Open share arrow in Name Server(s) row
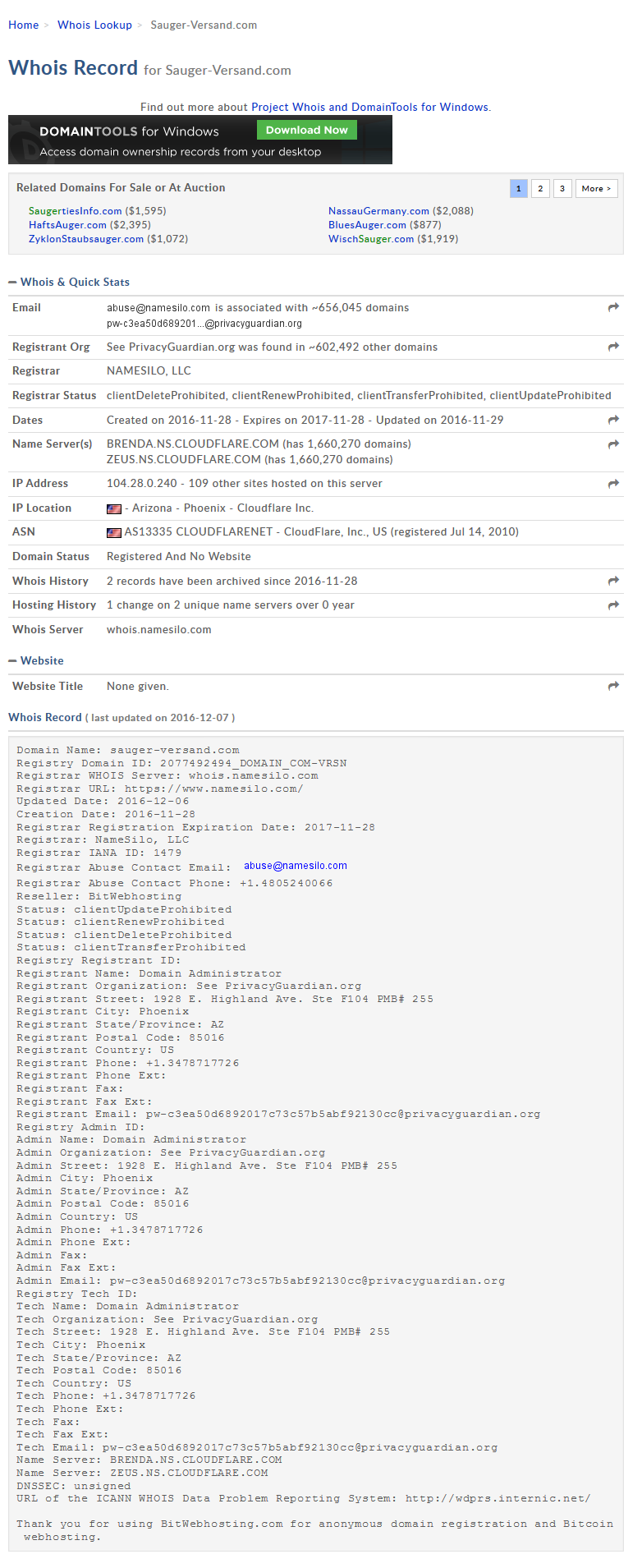 [613, 444]
